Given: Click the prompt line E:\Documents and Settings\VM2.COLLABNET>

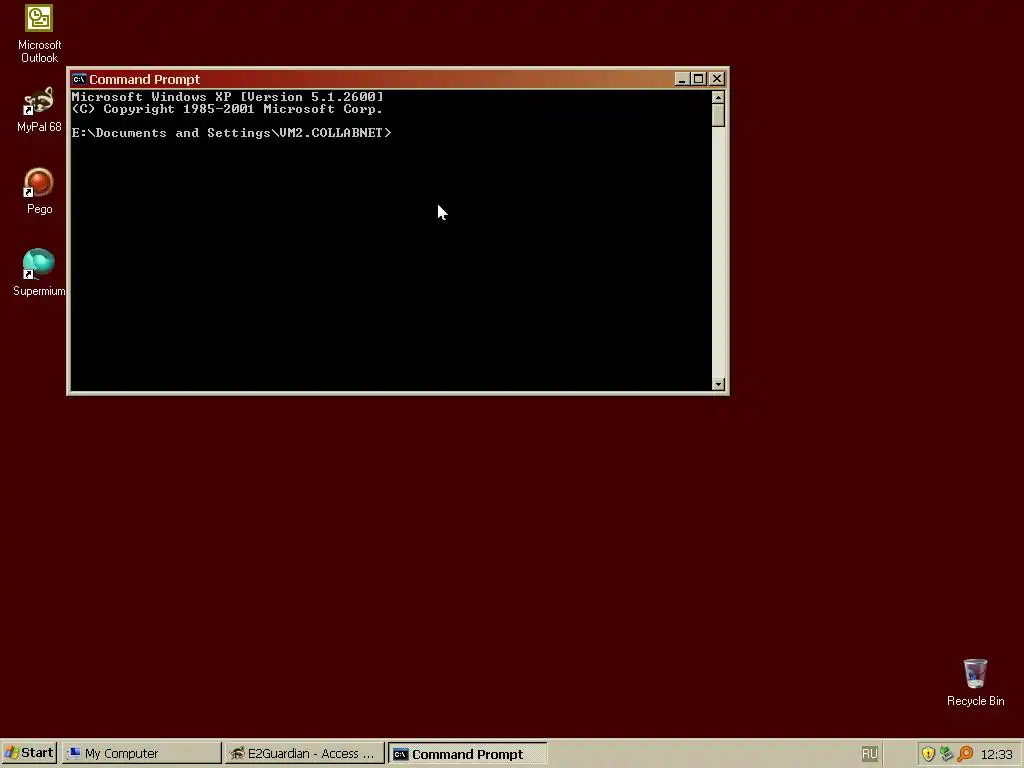Looking at the screenshot, I should pos(231,133).
